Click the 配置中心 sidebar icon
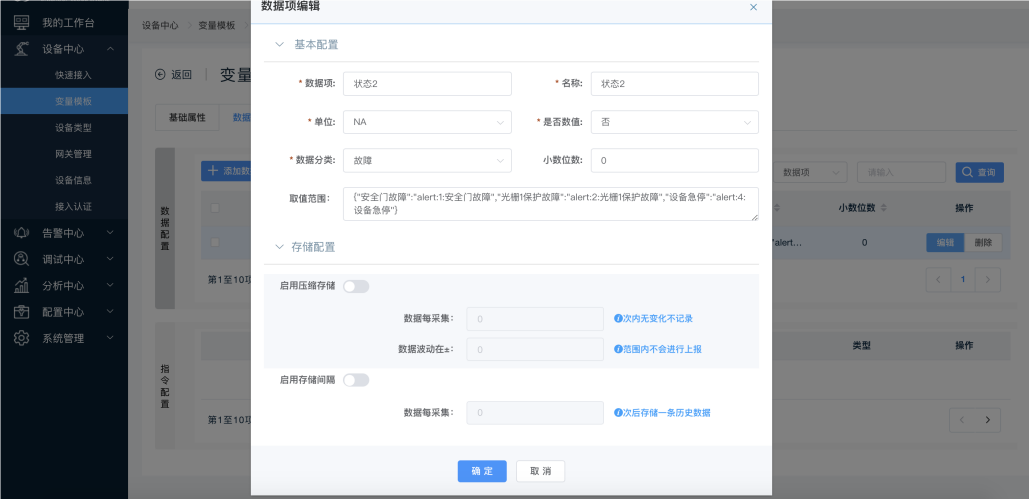Viewport: 1029px width, 499px height. pyautogui.click(x=22, y=312)
